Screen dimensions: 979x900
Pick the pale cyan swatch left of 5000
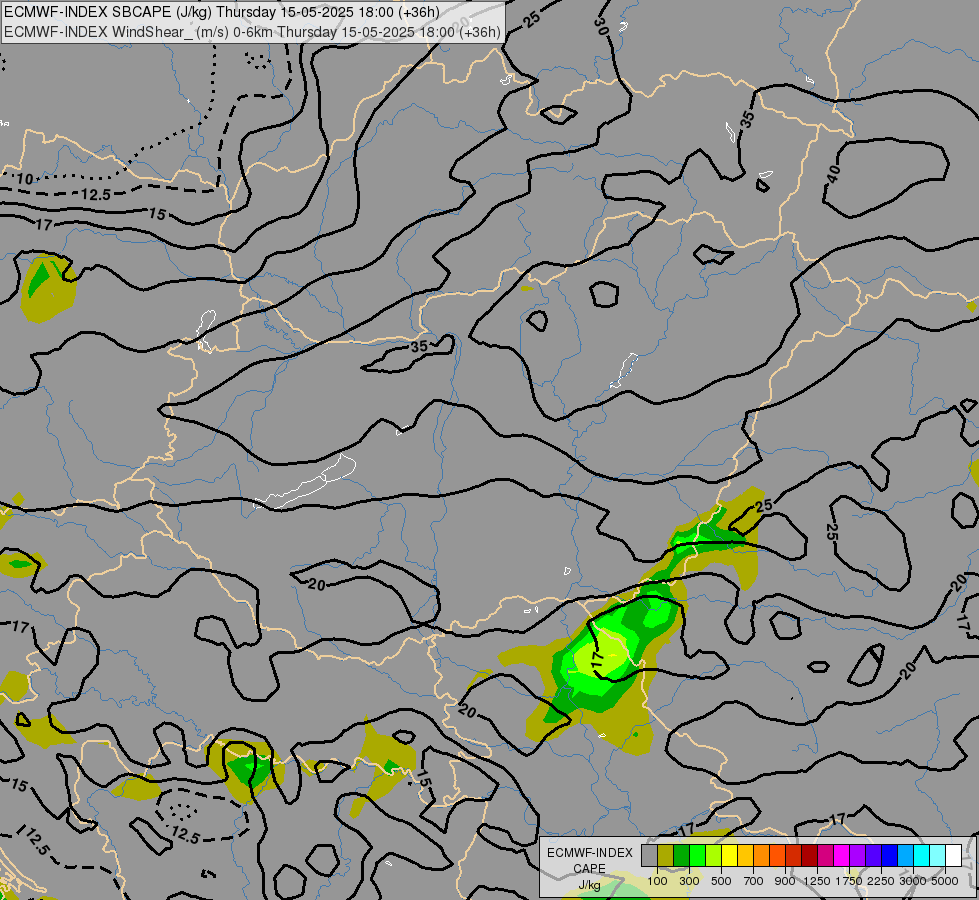point(938,855)
